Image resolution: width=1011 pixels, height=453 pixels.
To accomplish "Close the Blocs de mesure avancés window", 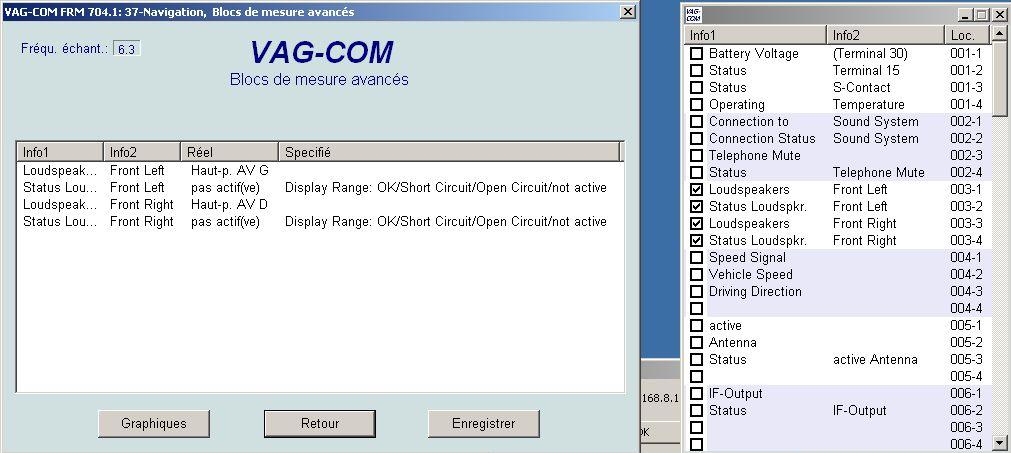I will [x=627, y=12].
